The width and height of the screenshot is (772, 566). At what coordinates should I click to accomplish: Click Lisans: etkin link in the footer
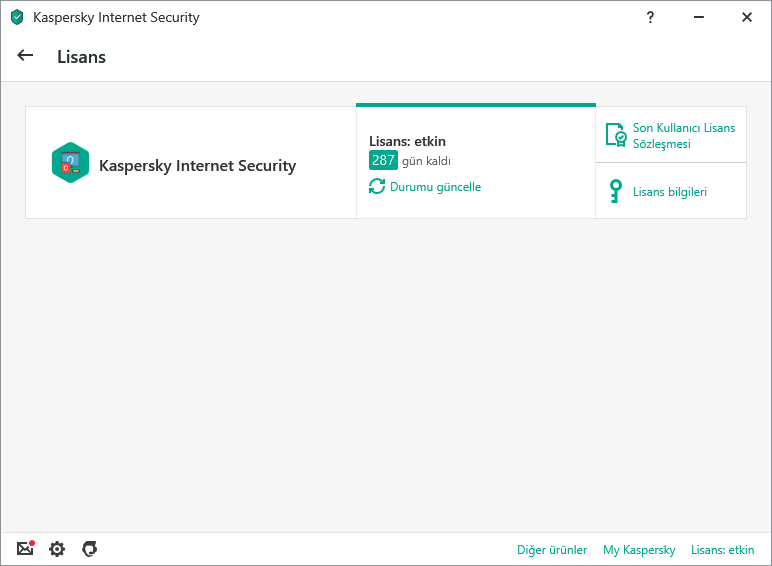click(x=722, y=550)
